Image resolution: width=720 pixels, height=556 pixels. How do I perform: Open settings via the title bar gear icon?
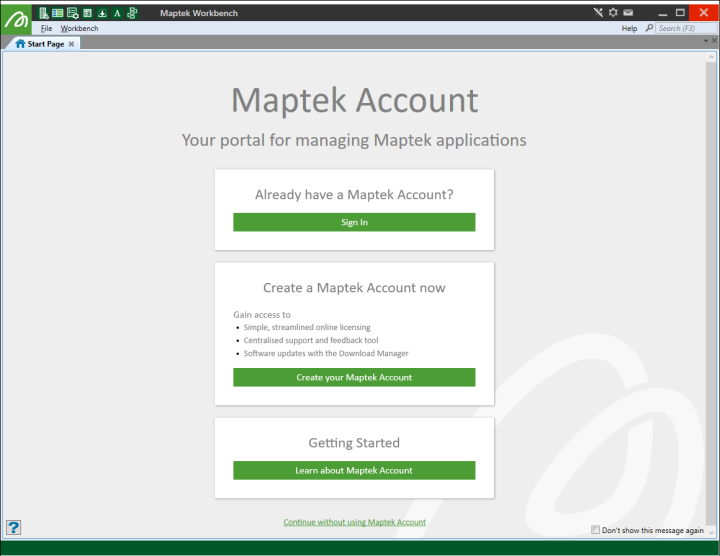(x=613, y=12)
